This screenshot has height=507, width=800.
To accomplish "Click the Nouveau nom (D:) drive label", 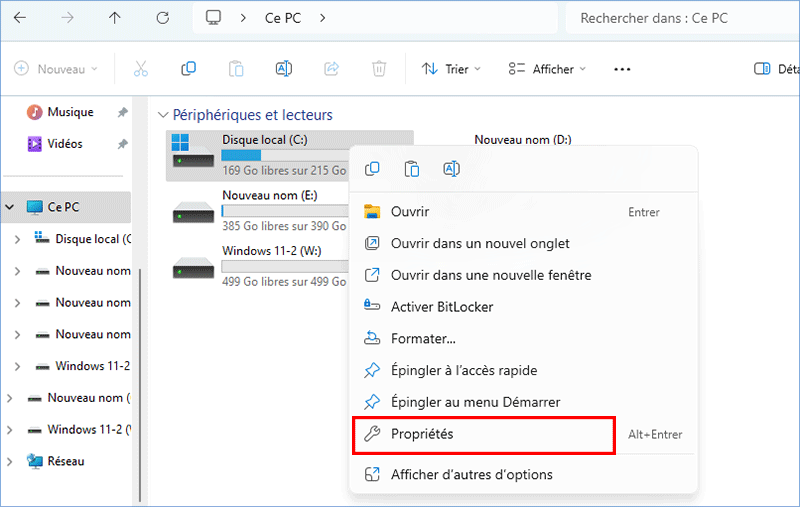I will click(523, 140).
